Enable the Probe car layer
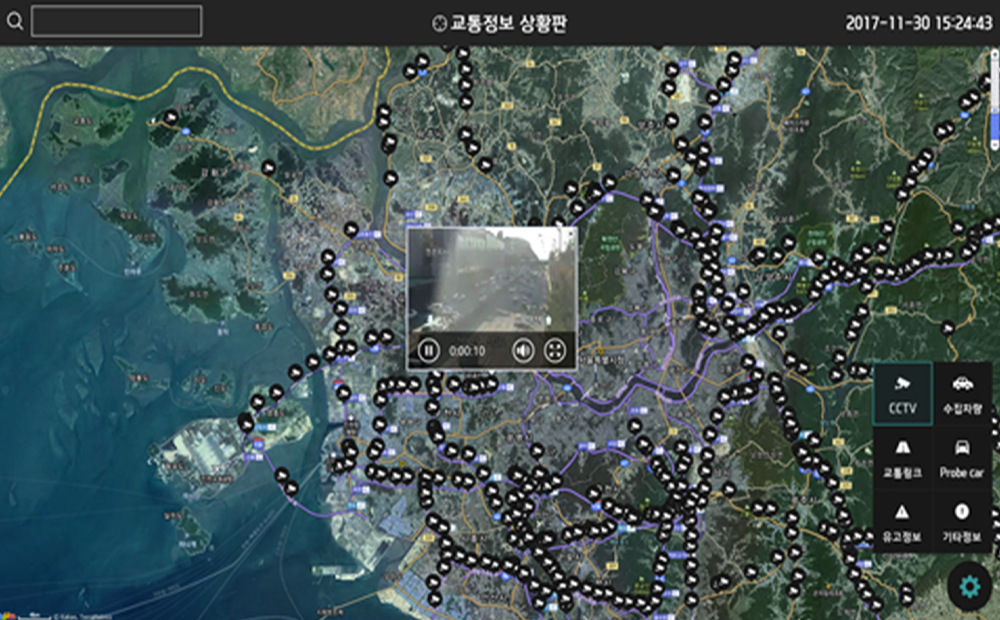This screenshot has width=1000, height=620. (962, 456)
